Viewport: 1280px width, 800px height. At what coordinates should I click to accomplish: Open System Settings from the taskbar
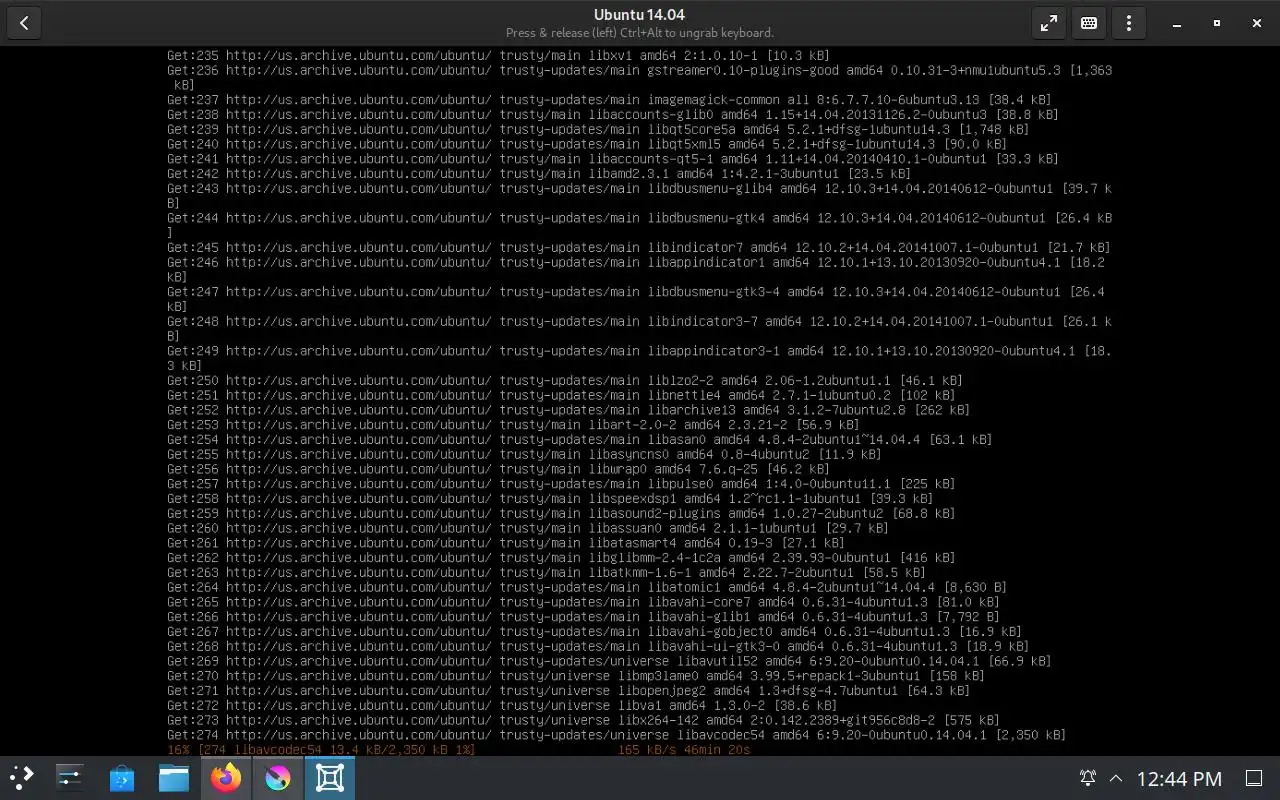coord(70,778)
